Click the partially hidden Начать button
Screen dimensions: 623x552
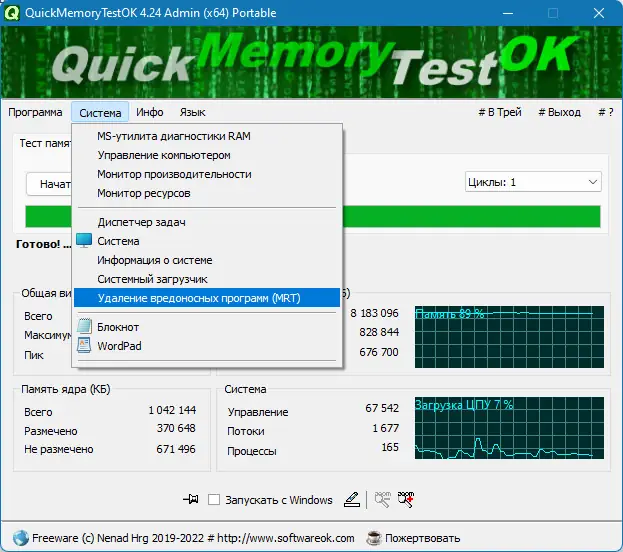[49, 184]
